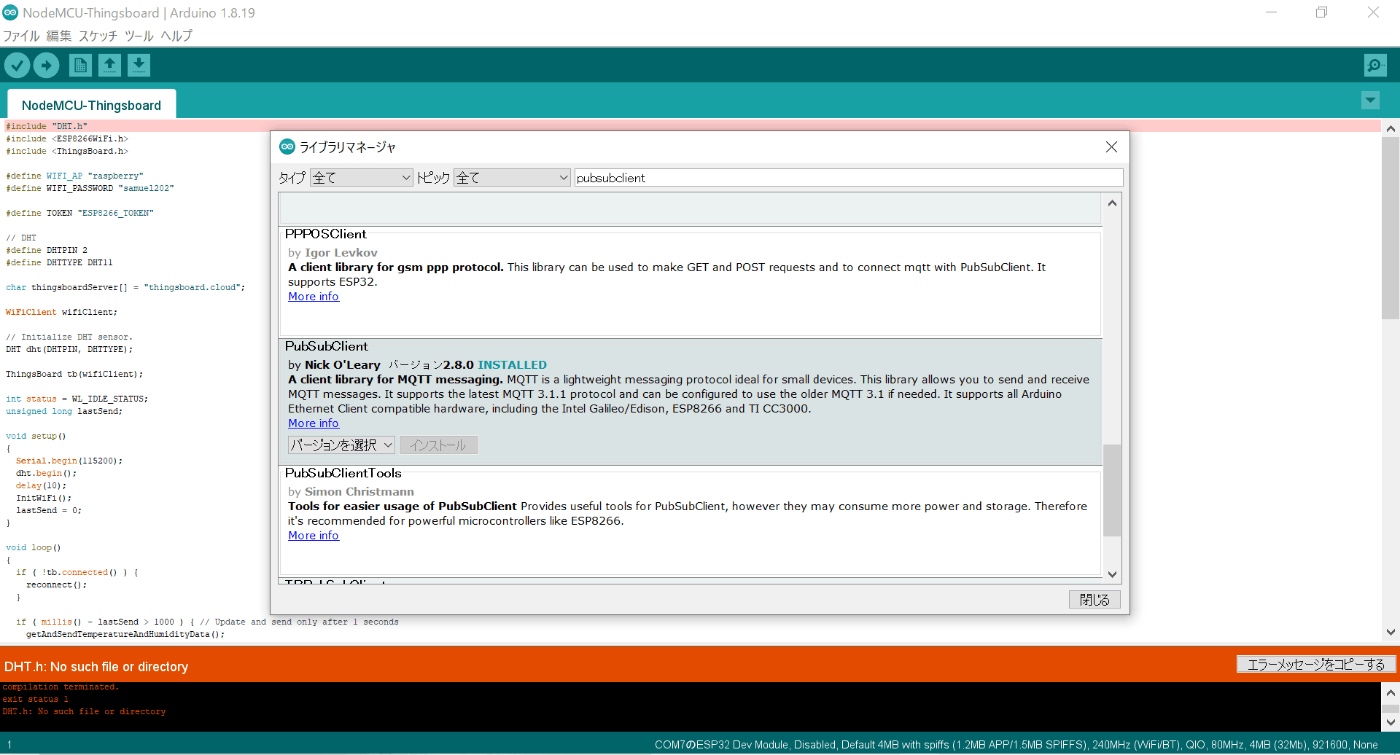The width and height of the screenshot is (1400, 755).
Task: Click the Arduino app icon in title bar
Action: [10, 12]
